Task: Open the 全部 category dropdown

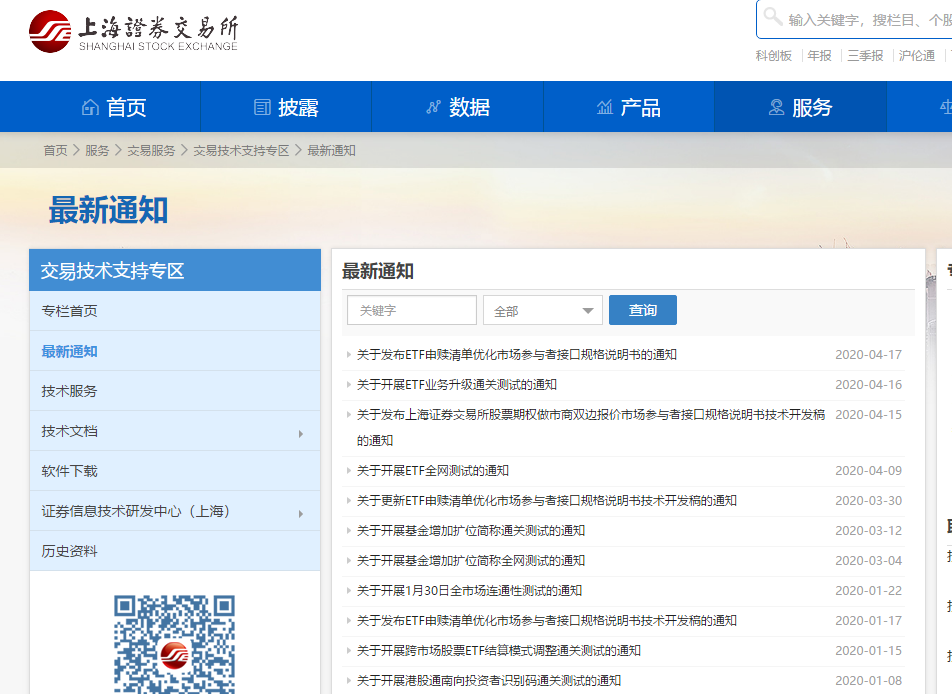Action: 543,310
